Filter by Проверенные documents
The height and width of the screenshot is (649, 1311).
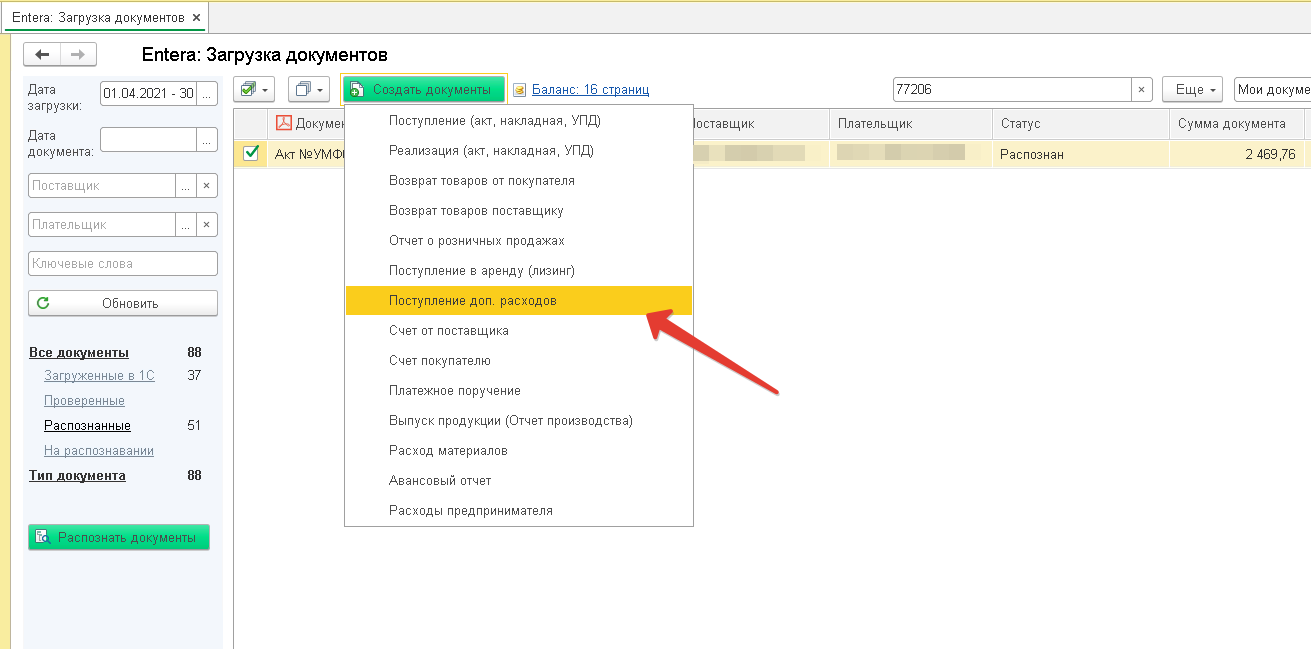tap(84, 400)
